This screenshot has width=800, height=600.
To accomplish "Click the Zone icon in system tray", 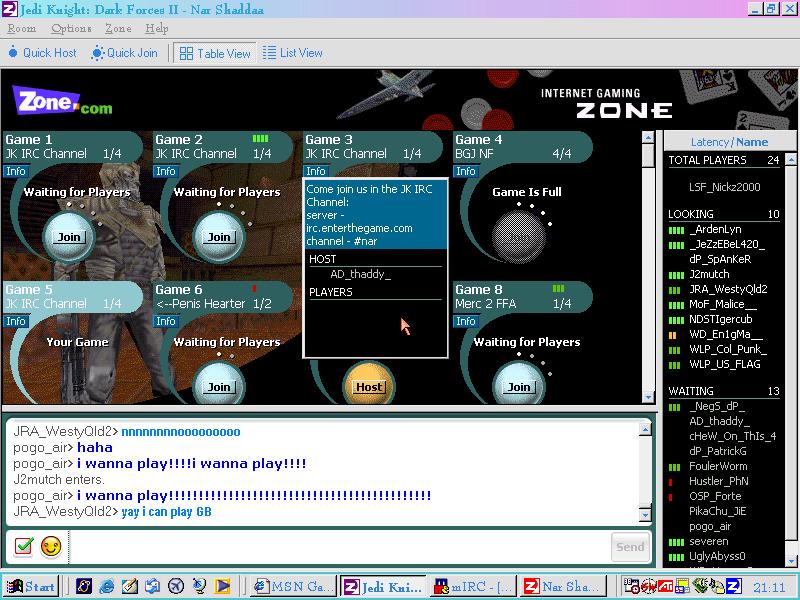I will 733,587.
